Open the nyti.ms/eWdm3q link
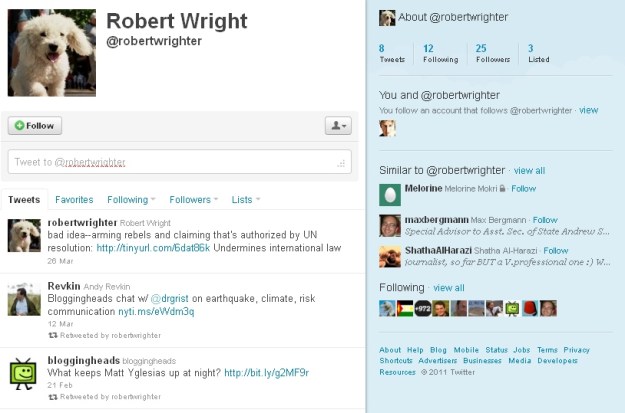 click(x=156, y=311)
